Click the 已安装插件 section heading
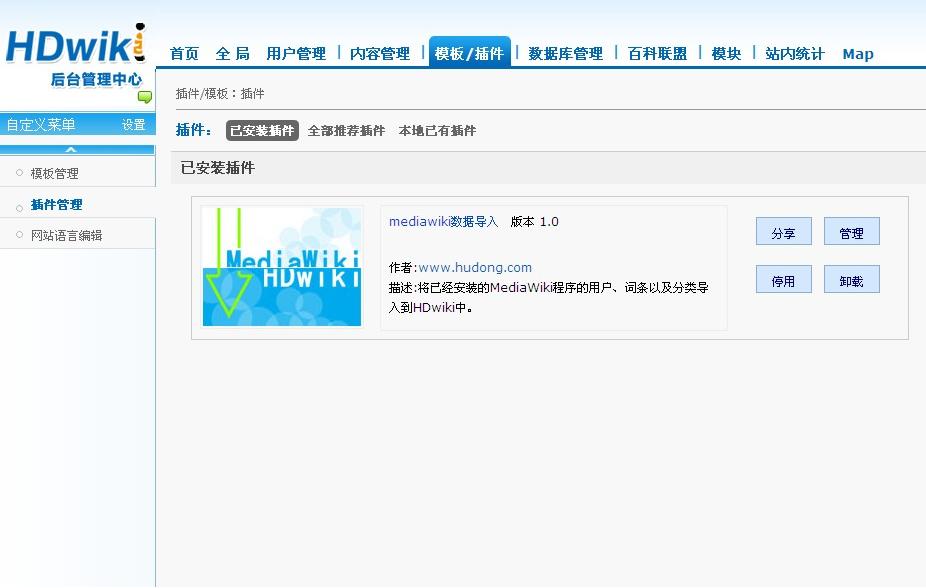 click(218, 168)
